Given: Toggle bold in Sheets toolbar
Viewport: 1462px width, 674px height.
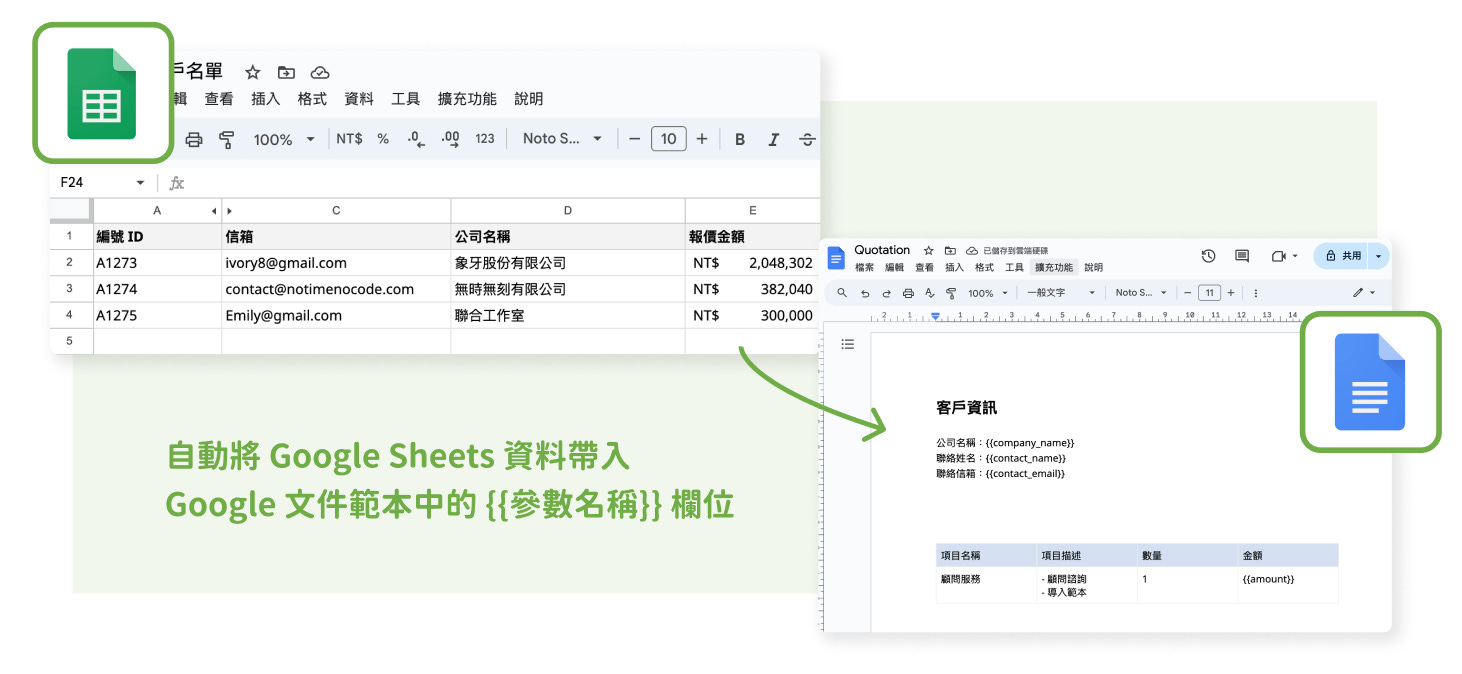Looking at the screenshot, I should tap(740, 139).
